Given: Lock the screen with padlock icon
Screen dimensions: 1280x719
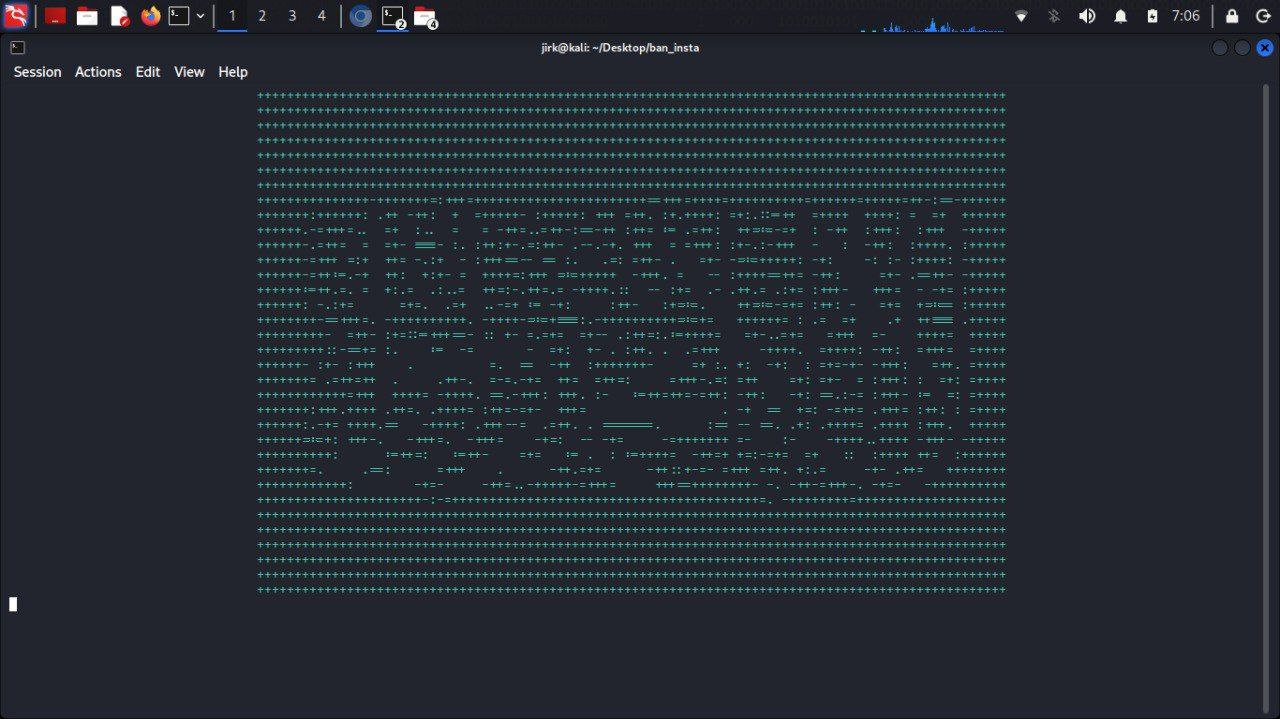Looking at the screenshot, I should coord(1232,16).
